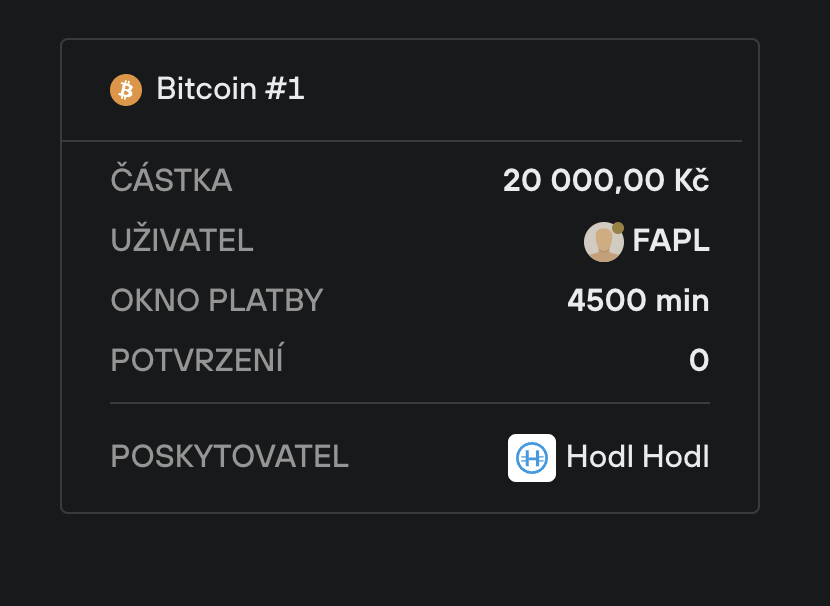Select the OKNO PLATBY label
This screenshot has height=606, width=830.
[x=217, y=300]
